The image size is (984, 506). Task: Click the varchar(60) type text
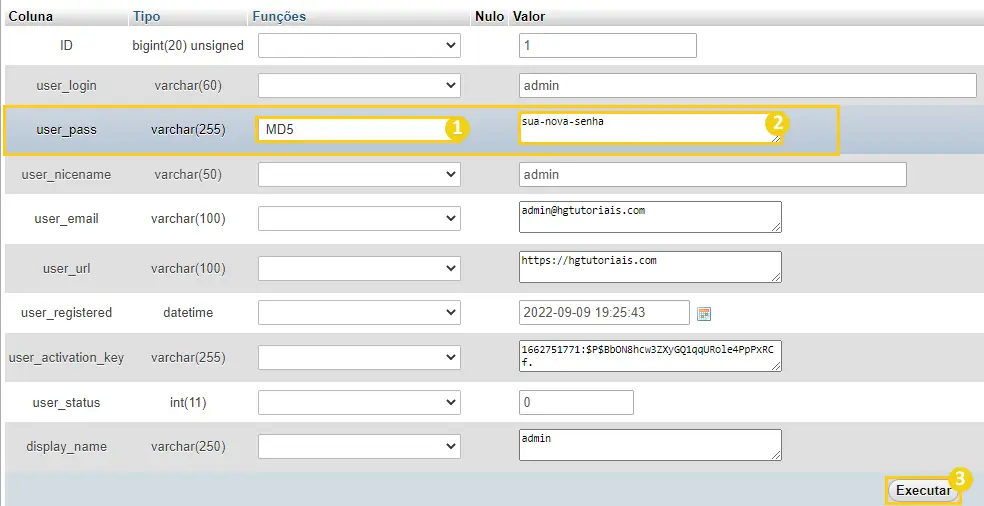(188, 85)
